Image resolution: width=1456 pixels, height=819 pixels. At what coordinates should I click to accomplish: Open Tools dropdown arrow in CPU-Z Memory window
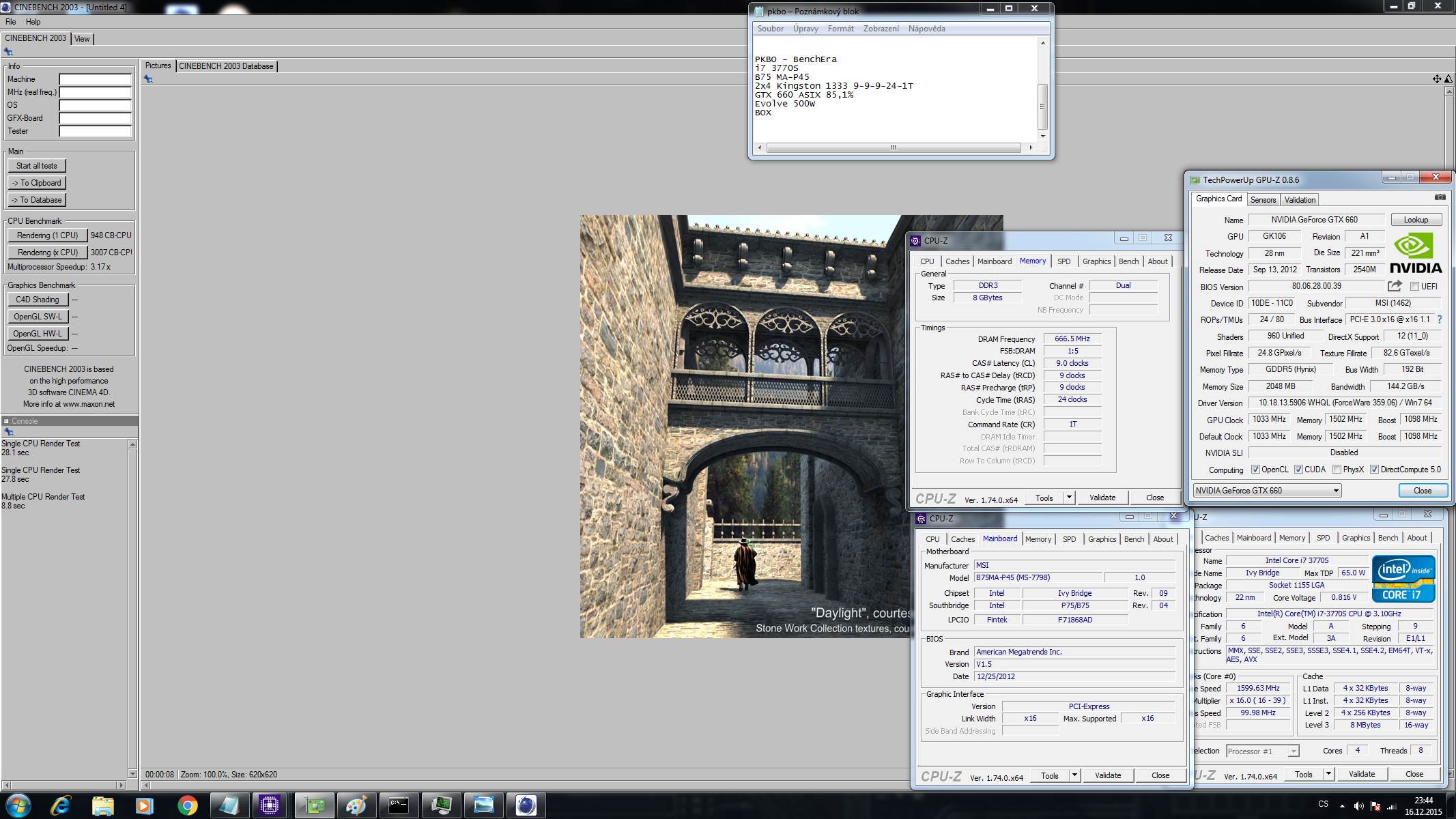(1070, 498)
